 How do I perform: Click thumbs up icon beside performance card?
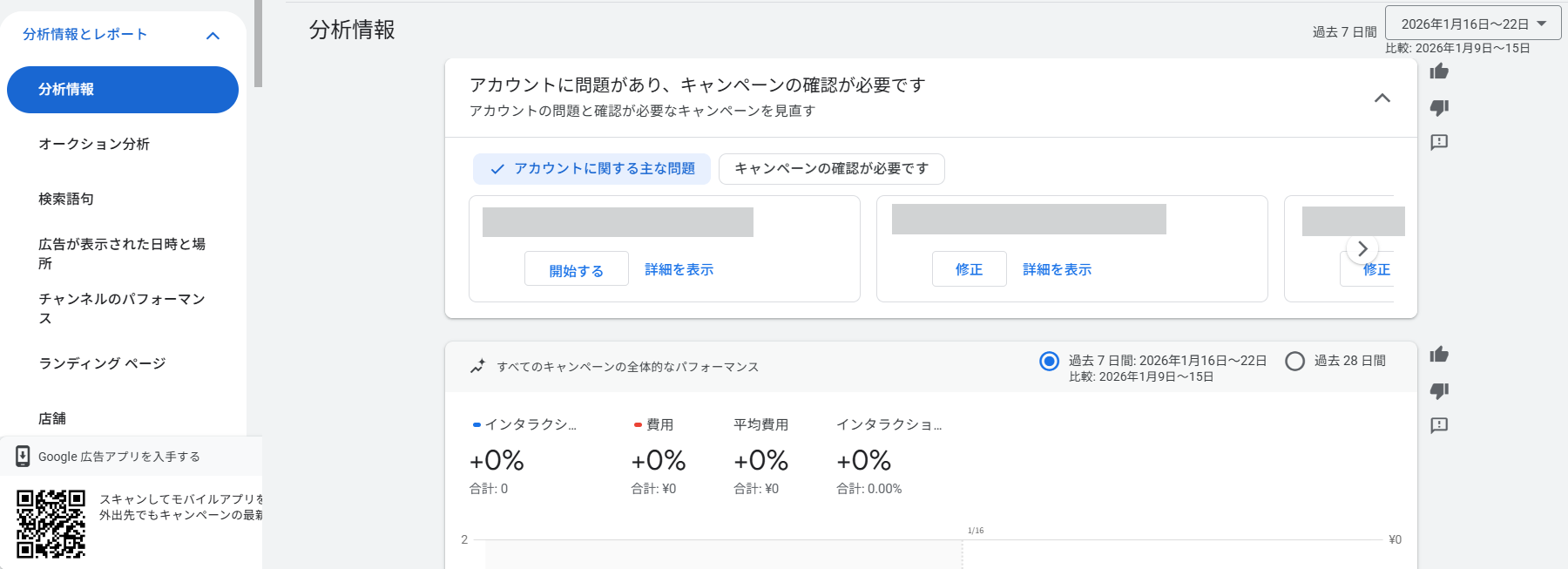[x=1439, y=355]
